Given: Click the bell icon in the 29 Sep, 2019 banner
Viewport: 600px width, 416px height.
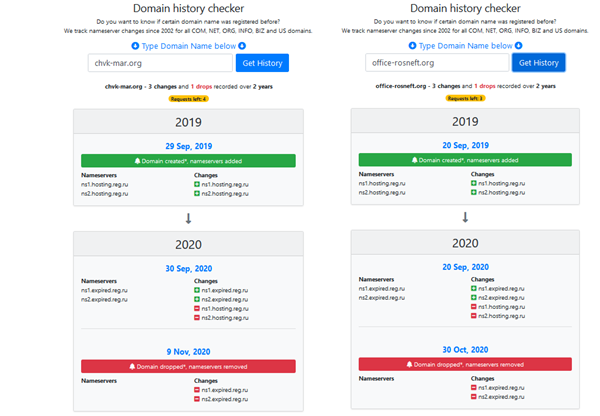Looking at the screenshot, I should pyautogui.click(x=139, y=160).
